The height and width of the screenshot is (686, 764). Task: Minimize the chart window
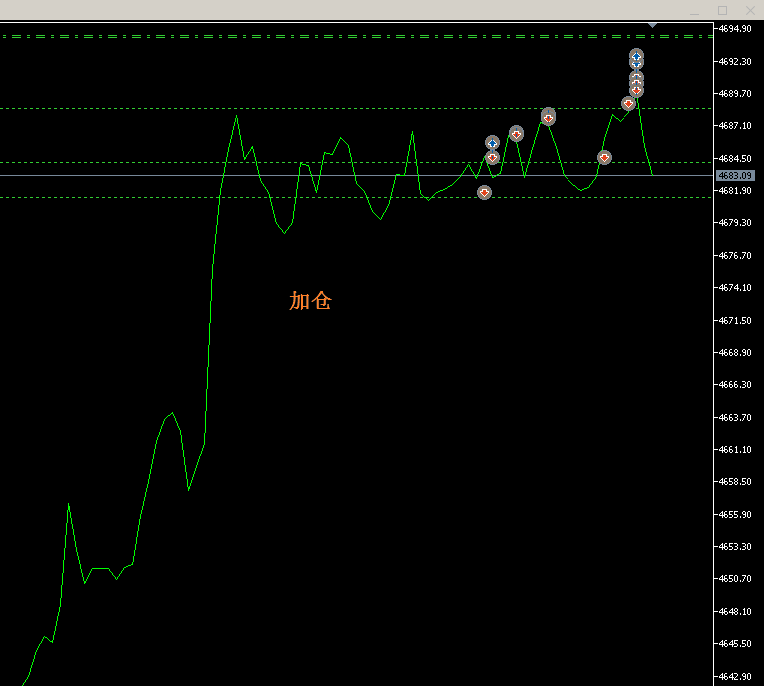[x=696, y=10]
